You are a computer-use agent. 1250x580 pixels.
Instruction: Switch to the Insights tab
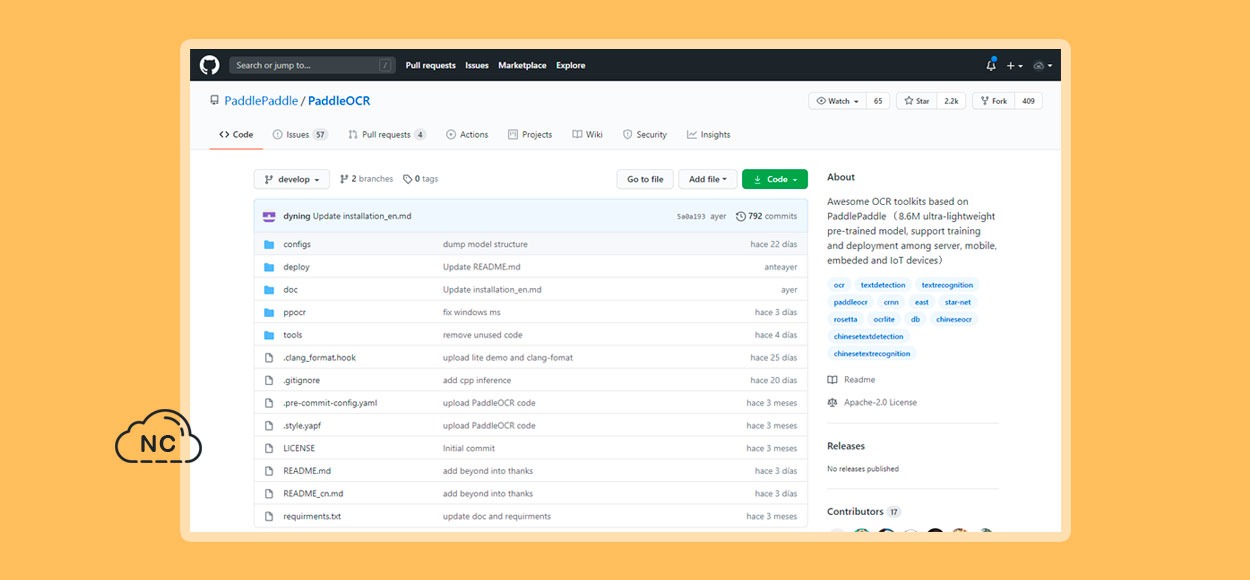[709, 134]
